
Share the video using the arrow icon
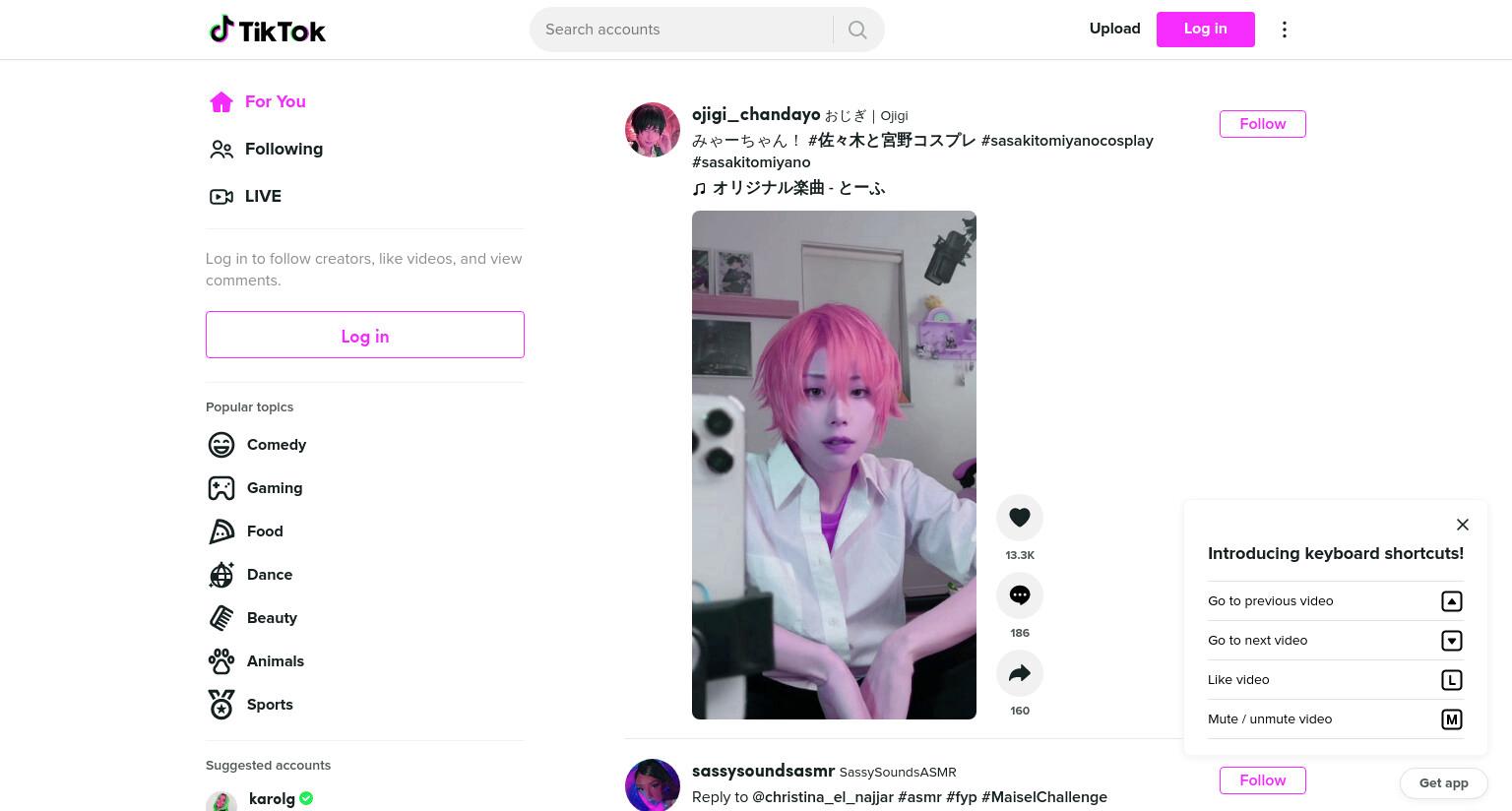tap(1020, 673)
